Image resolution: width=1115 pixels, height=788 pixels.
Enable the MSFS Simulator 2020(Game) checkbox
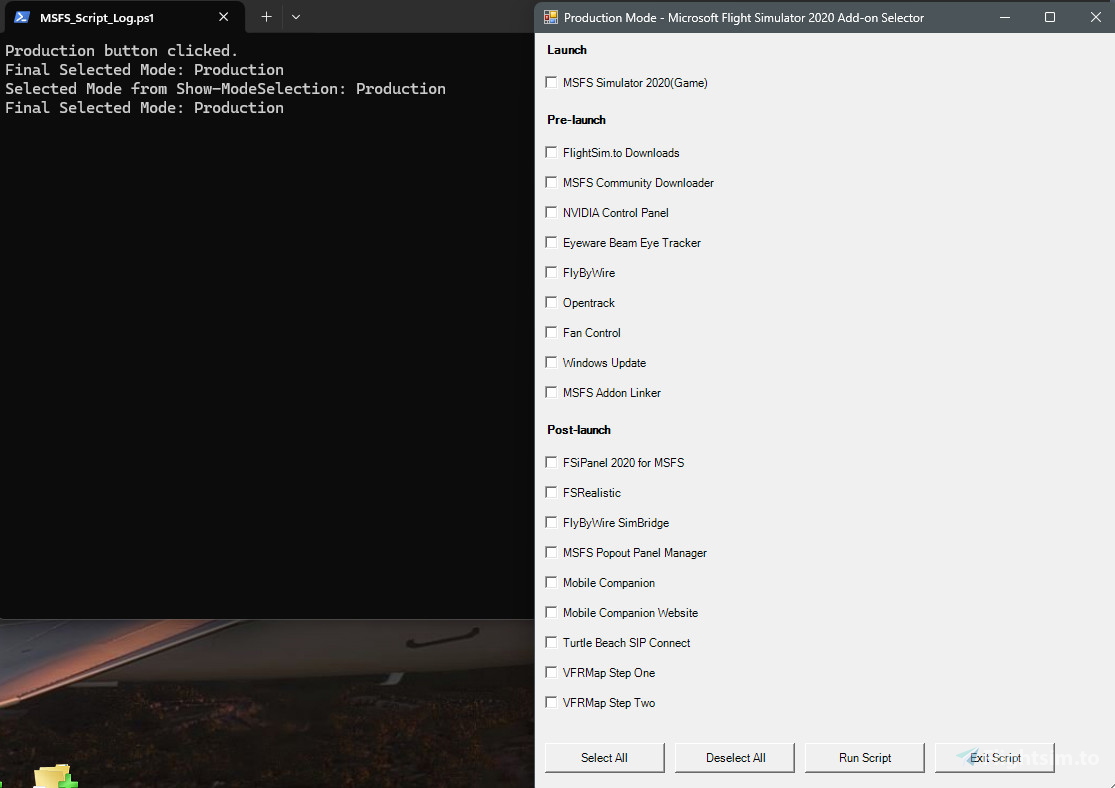(x=551, y=82)
